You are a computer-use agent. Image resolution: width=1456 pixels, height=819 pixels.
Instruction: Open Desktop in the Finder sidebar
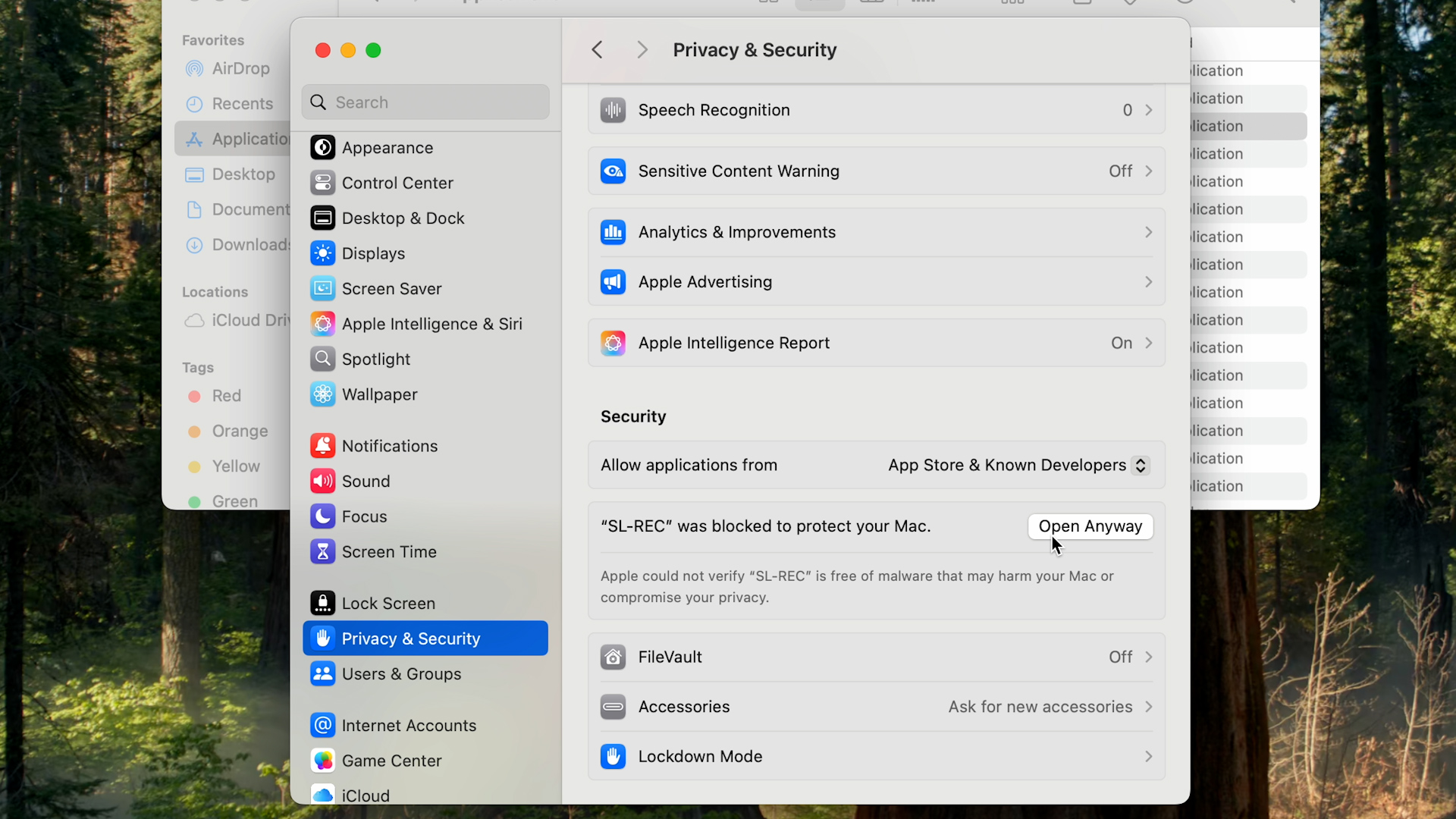click(230, 174)
